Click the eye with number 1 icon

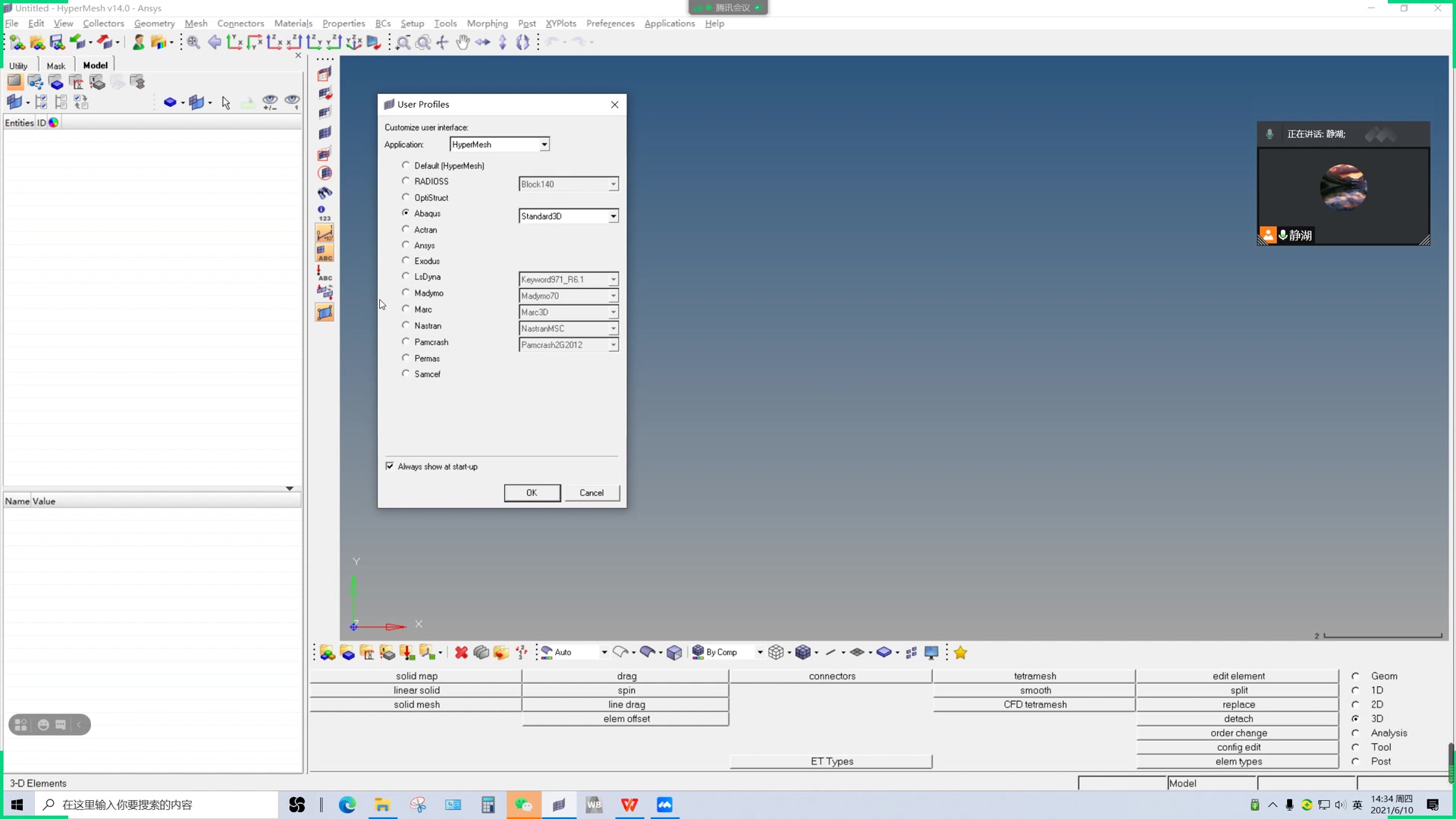pyautogui.click(x=292, y=101)
